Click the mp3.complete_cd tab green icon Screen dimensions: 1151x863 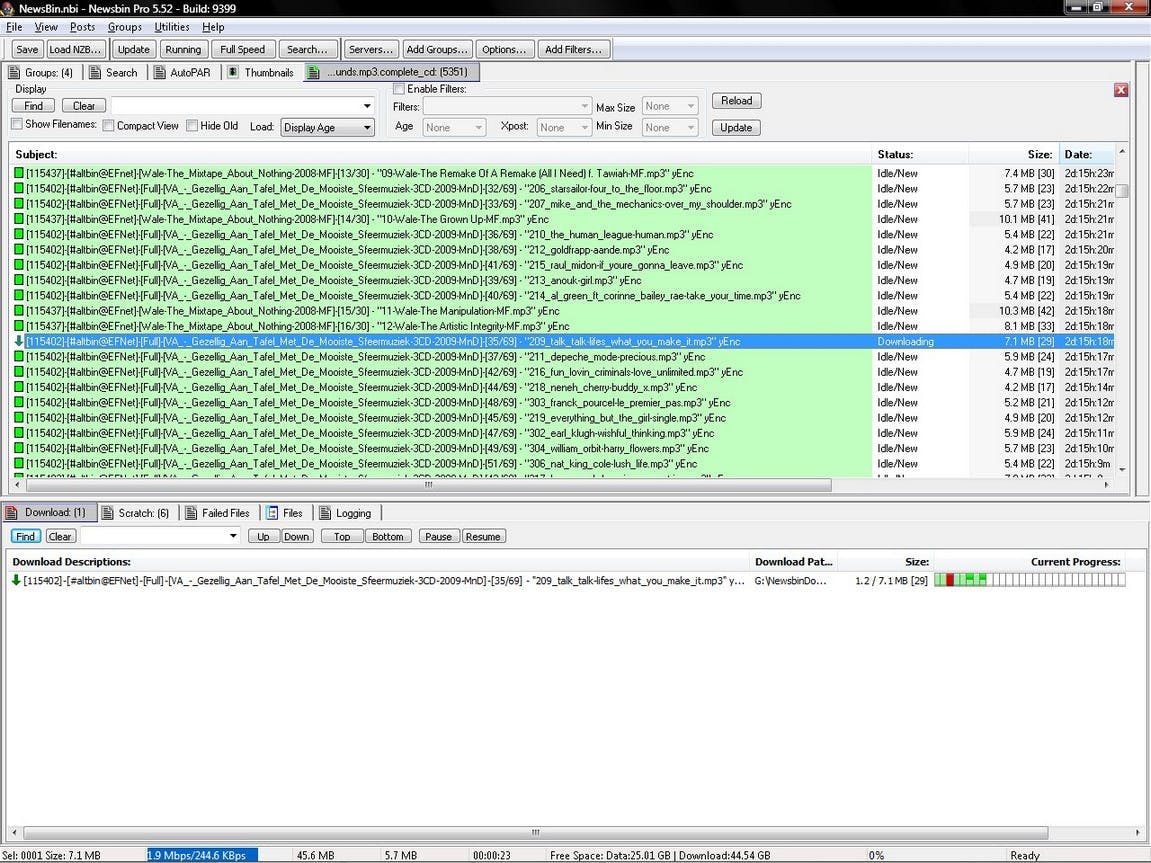tap(314, 73)
